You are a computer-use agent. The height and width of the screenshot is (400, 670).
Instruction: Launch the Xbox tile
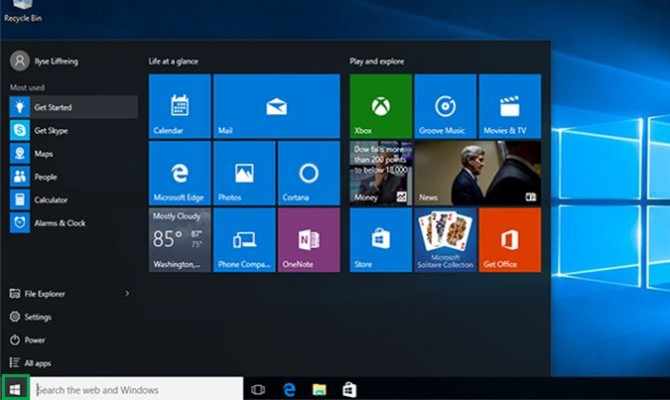[381, 106]
